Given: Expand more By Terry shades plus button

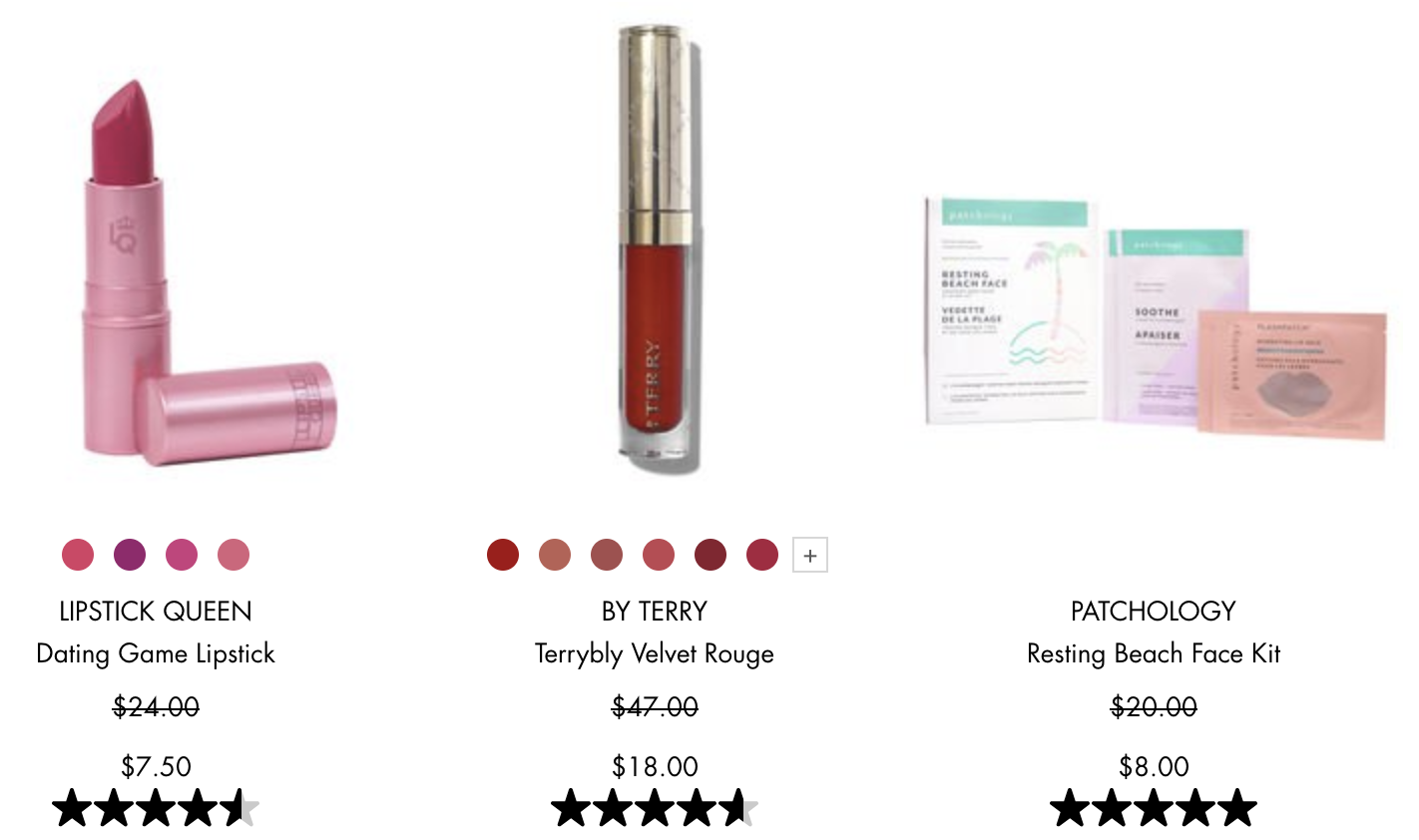Looking at the screenshot, I should tap(810, 555).
